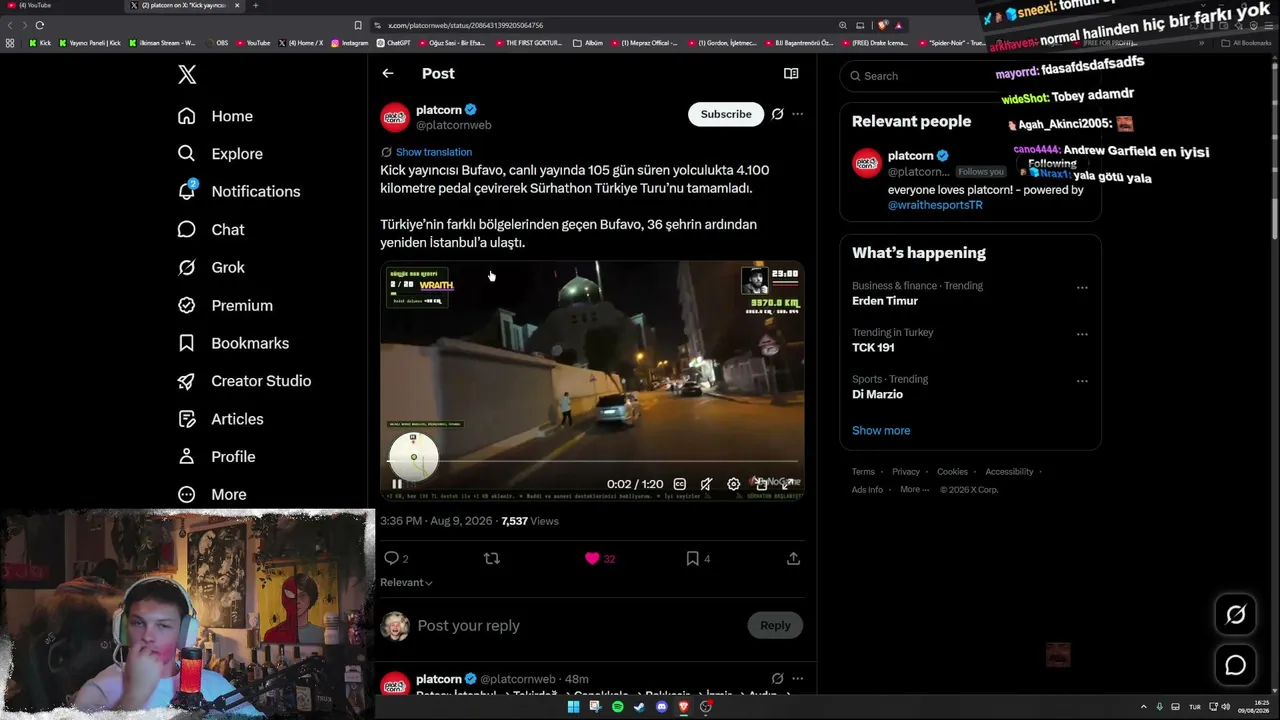Go to Explore in the sidebar

(220, 154)
